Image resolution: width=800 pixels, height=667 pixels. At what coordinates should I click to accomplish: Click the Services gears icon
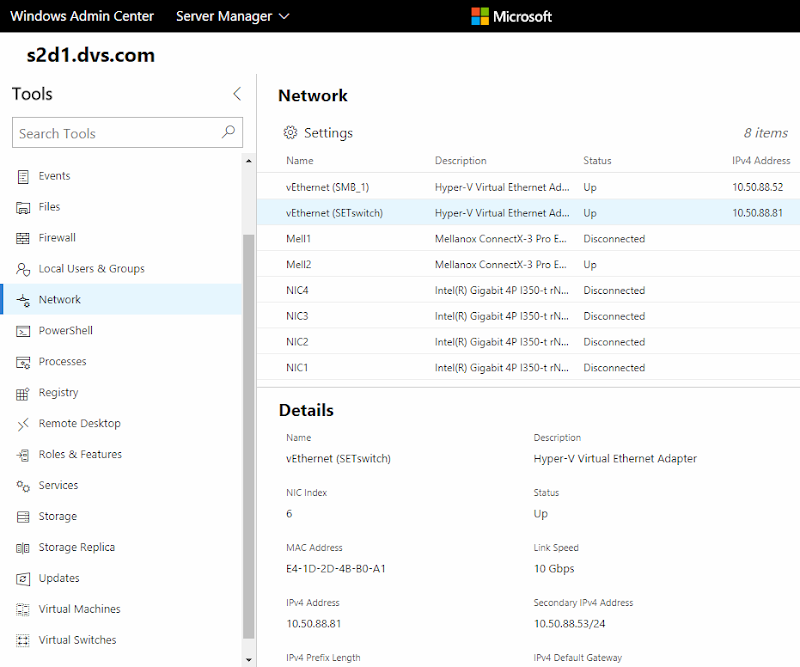coord(23,486)
